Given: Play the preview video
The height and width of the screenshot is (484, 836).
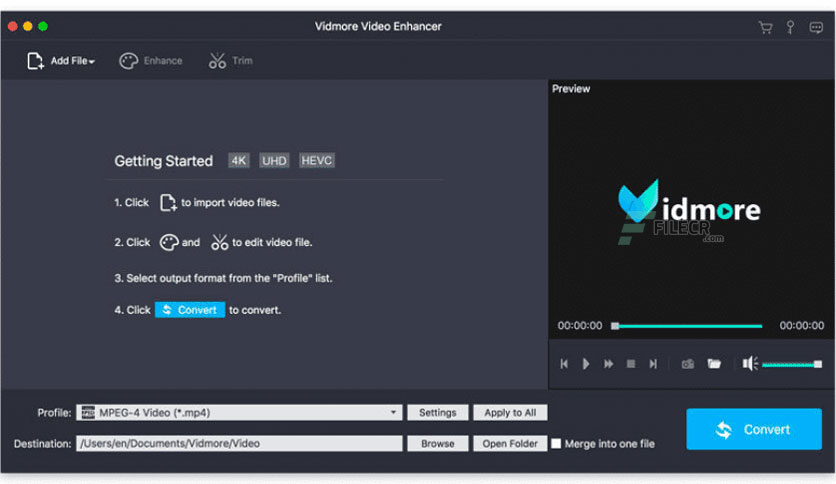Looking at the screenshot, I should pos(586,364).
